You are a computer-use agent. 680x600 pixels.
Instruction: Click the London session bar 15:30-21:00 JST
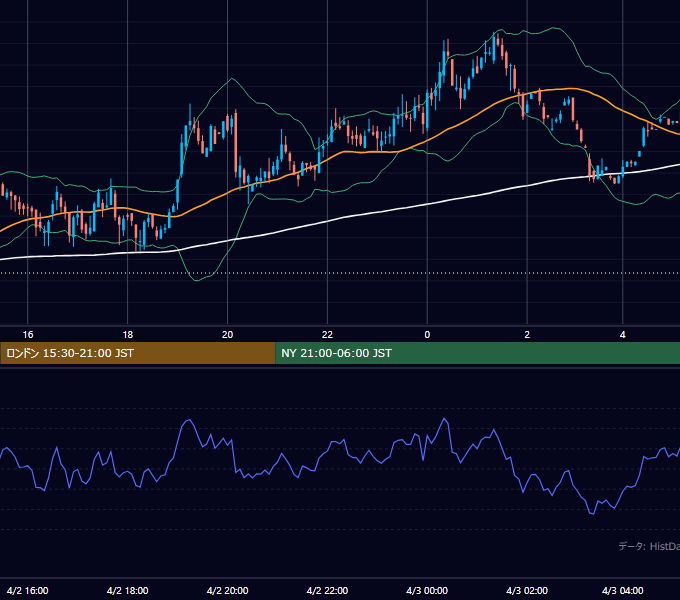tap(137, 353)
